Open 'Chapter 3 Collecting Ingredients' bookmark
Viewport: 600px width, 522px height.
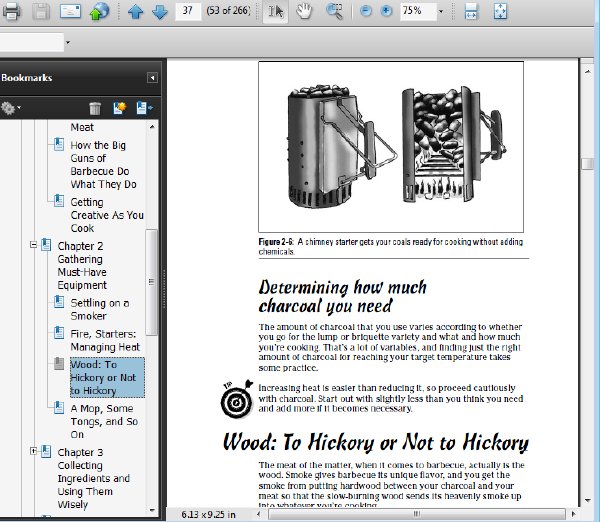[94, 478]
